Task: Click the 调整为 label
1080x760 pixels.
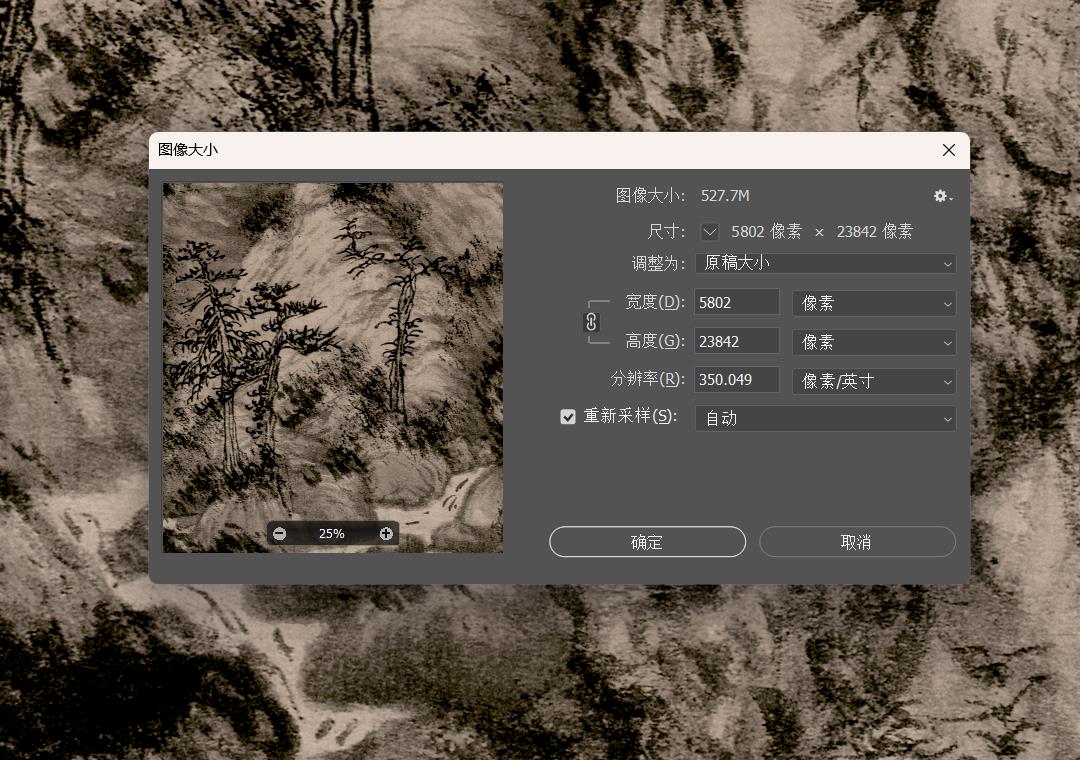Action: [658, 263]
